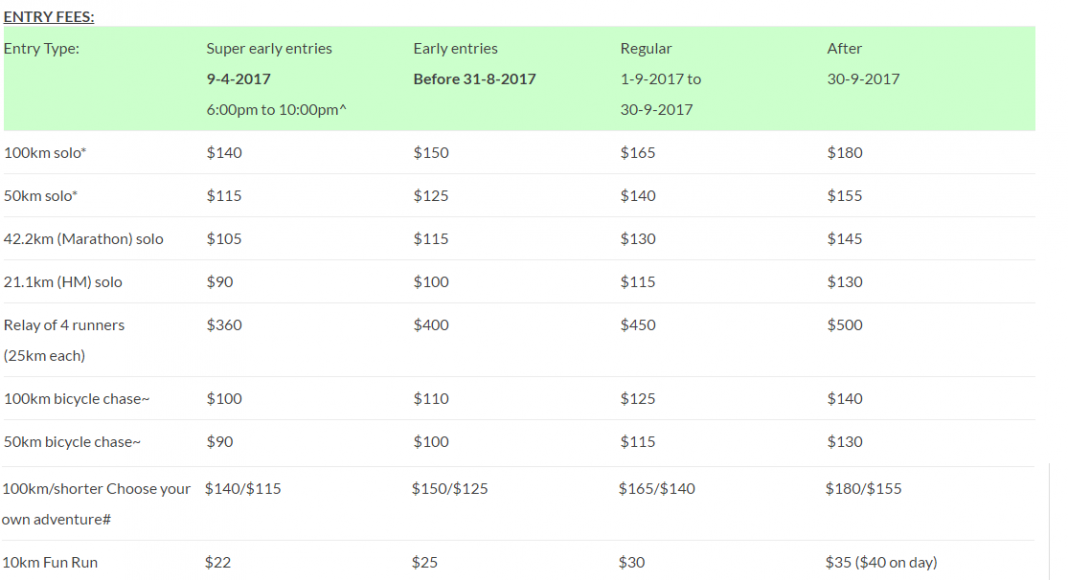Select the Before 31-8-2017 date text

pos(474,79)
